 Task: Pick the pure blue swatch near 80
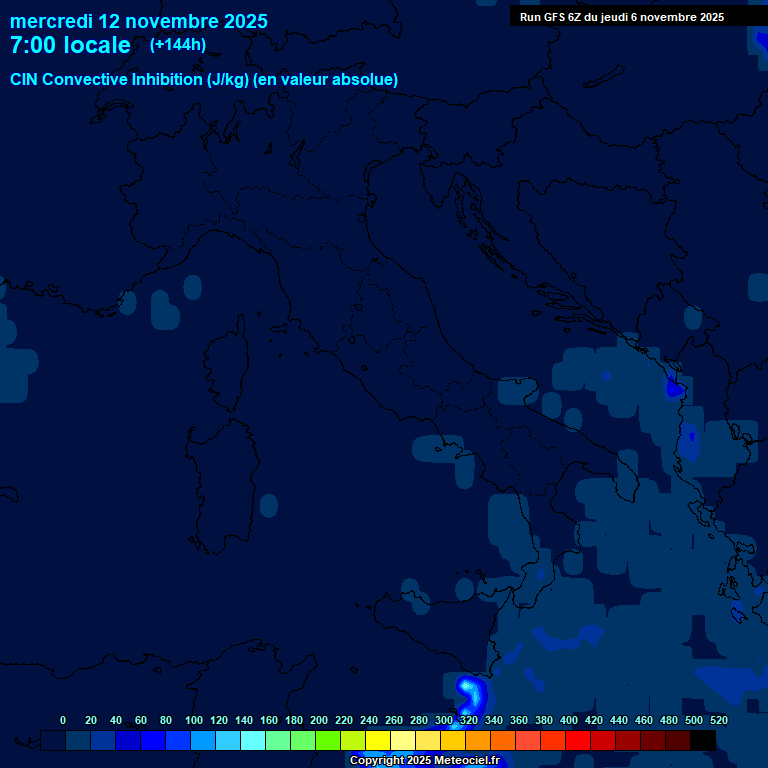153,740
